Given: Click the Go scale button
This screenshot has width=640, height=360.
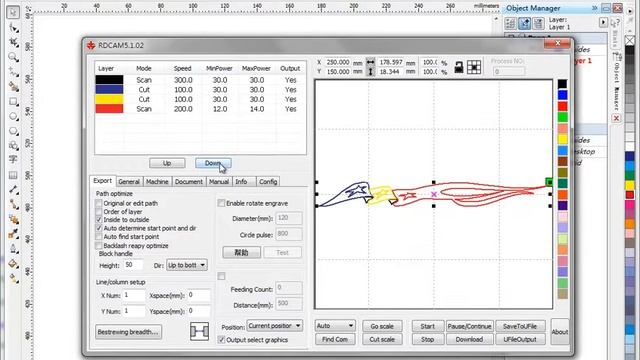Looking at the screenshot, I should (382, 326).
